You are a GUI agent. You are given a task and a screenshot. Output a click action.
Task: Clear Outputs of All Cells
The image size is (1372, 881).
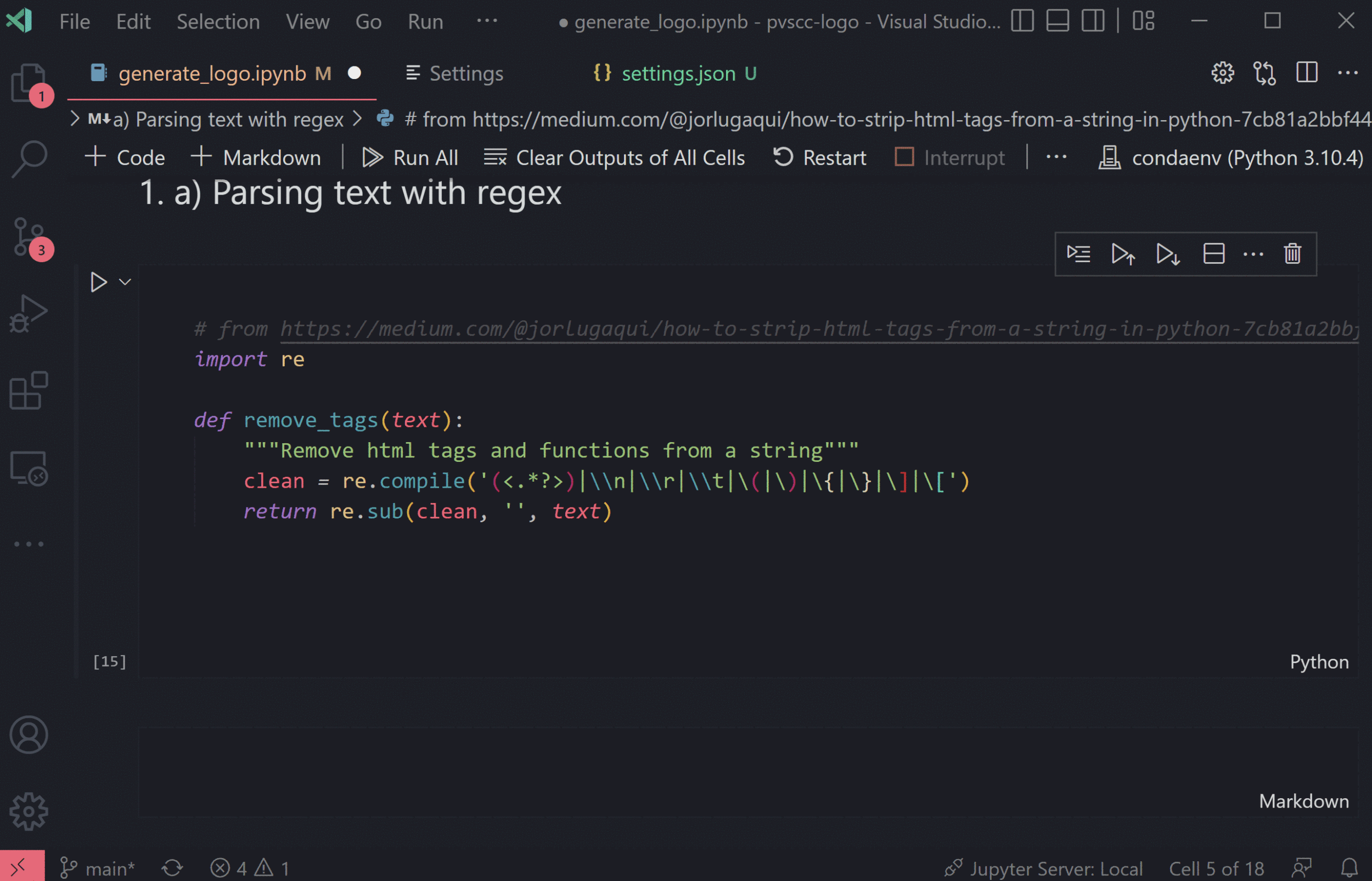[x=615, y=157]
